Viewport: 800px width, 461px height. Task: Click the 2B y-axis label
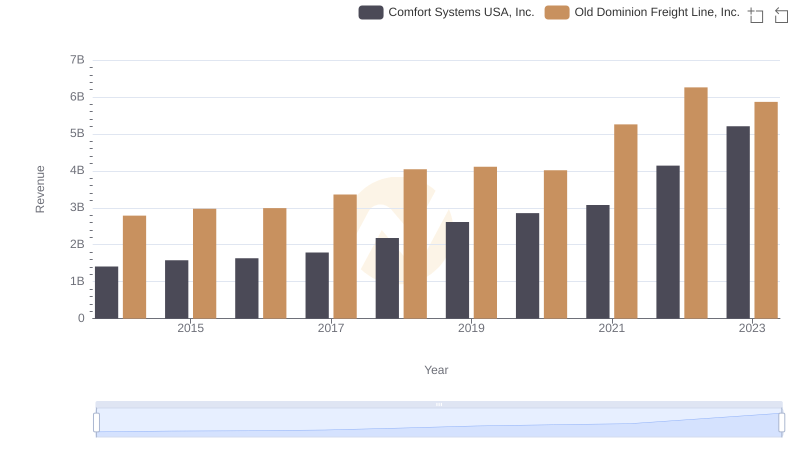(x=77, y=244)
